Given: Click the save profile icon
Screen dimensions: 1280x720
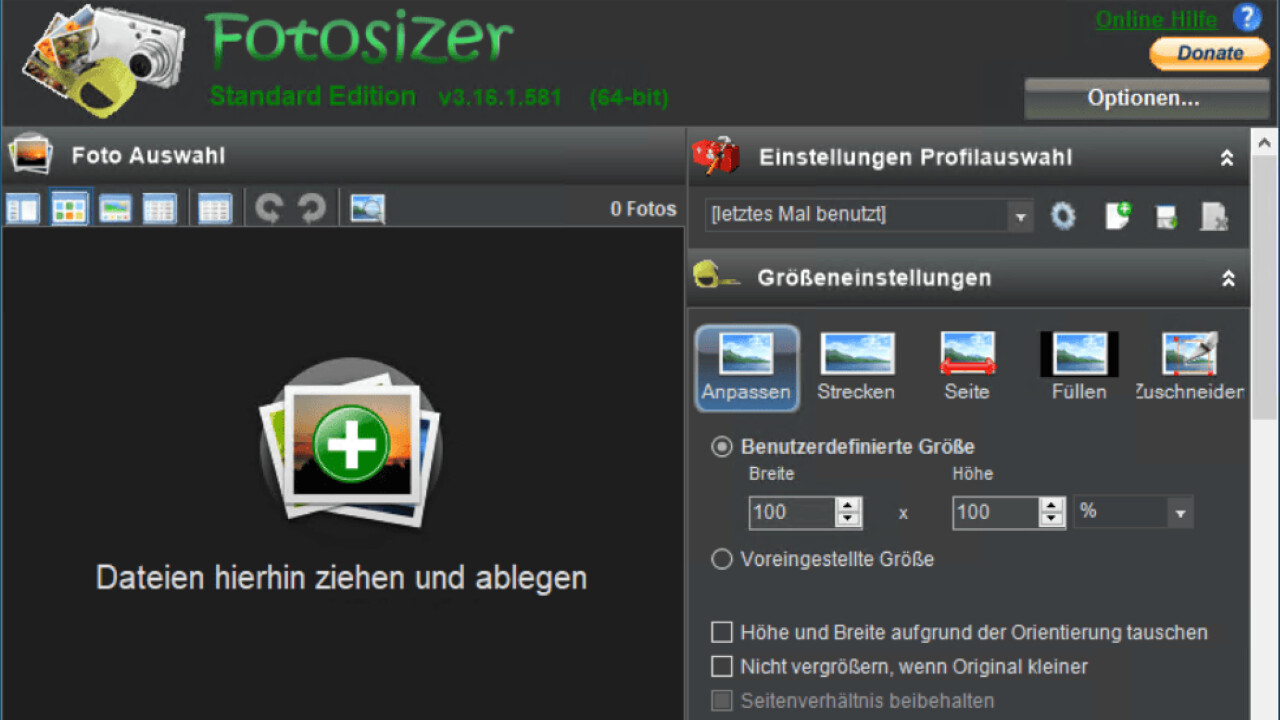Looking at the screenshot, I should (x=1166, y=215).
